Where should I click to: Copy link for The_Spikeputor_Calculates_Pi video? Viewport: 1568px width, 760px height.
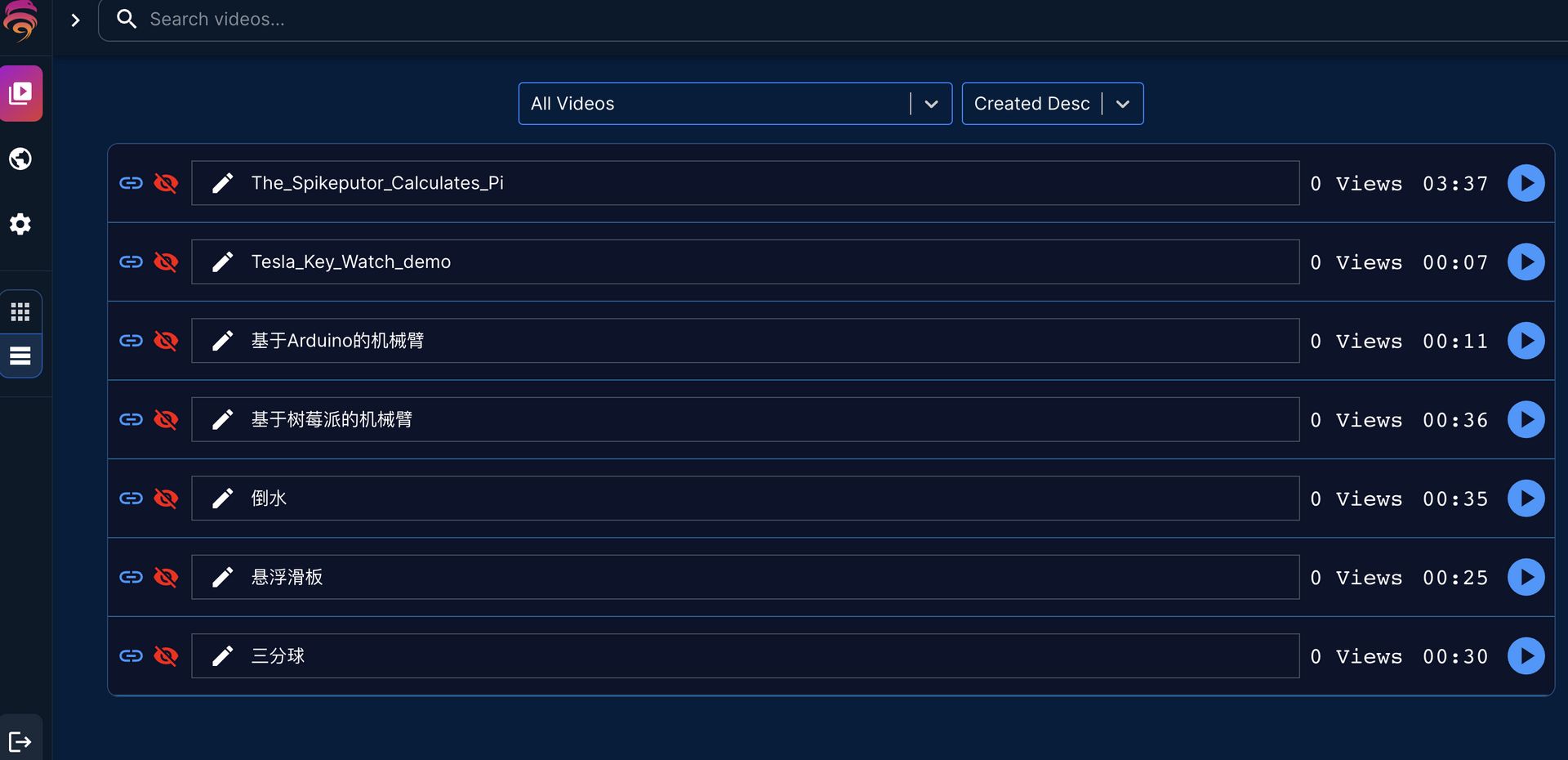pos(131,183)
